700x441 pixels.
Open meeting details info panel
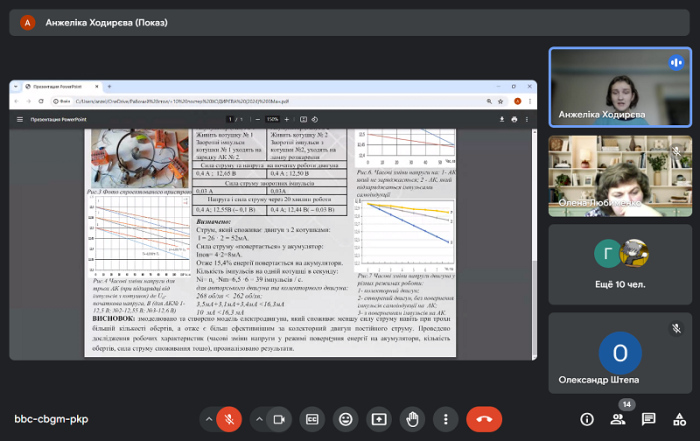coord(587,419)
